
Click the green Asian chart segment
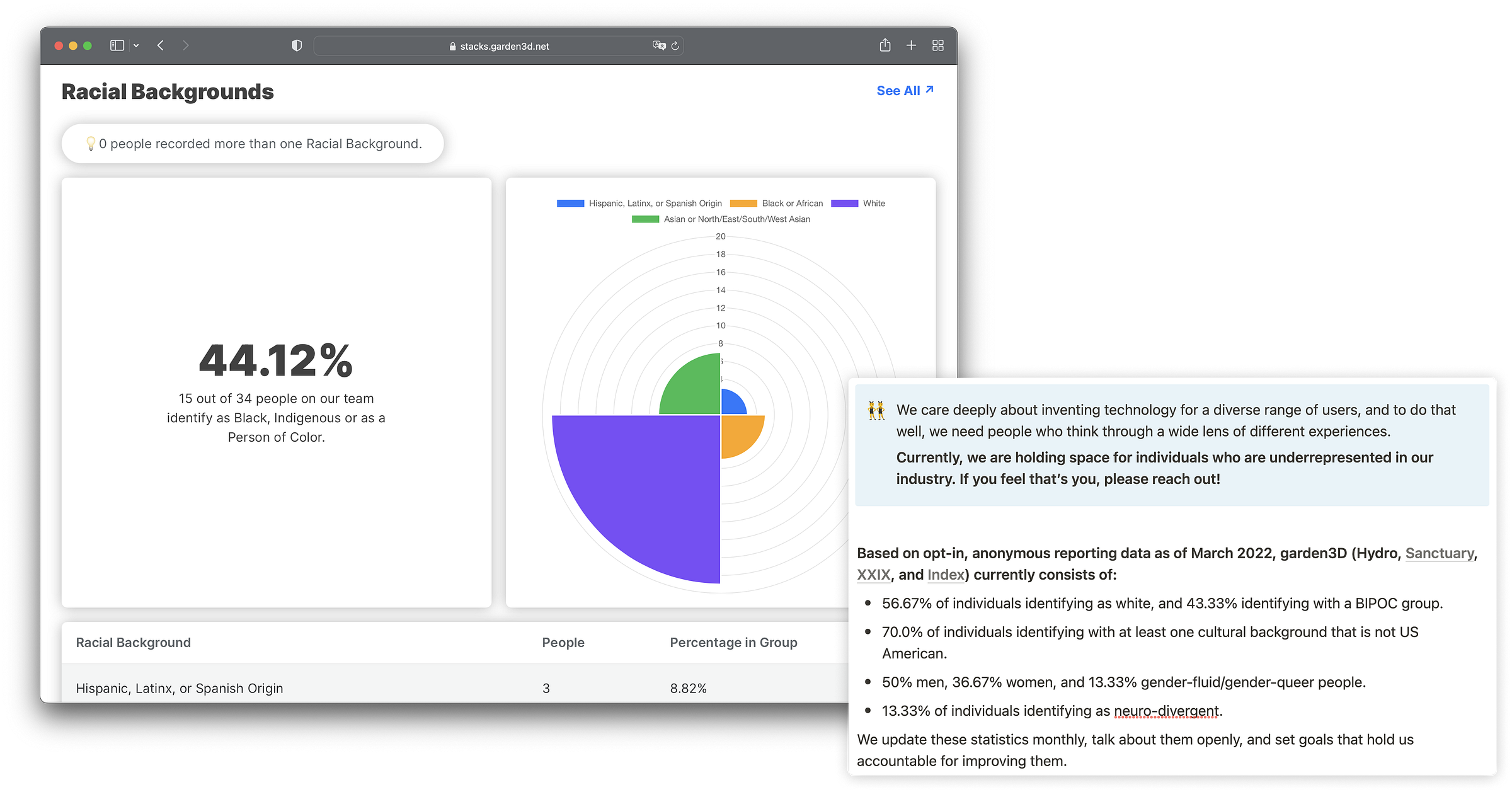pyautogui.click(x=696, y=391)
